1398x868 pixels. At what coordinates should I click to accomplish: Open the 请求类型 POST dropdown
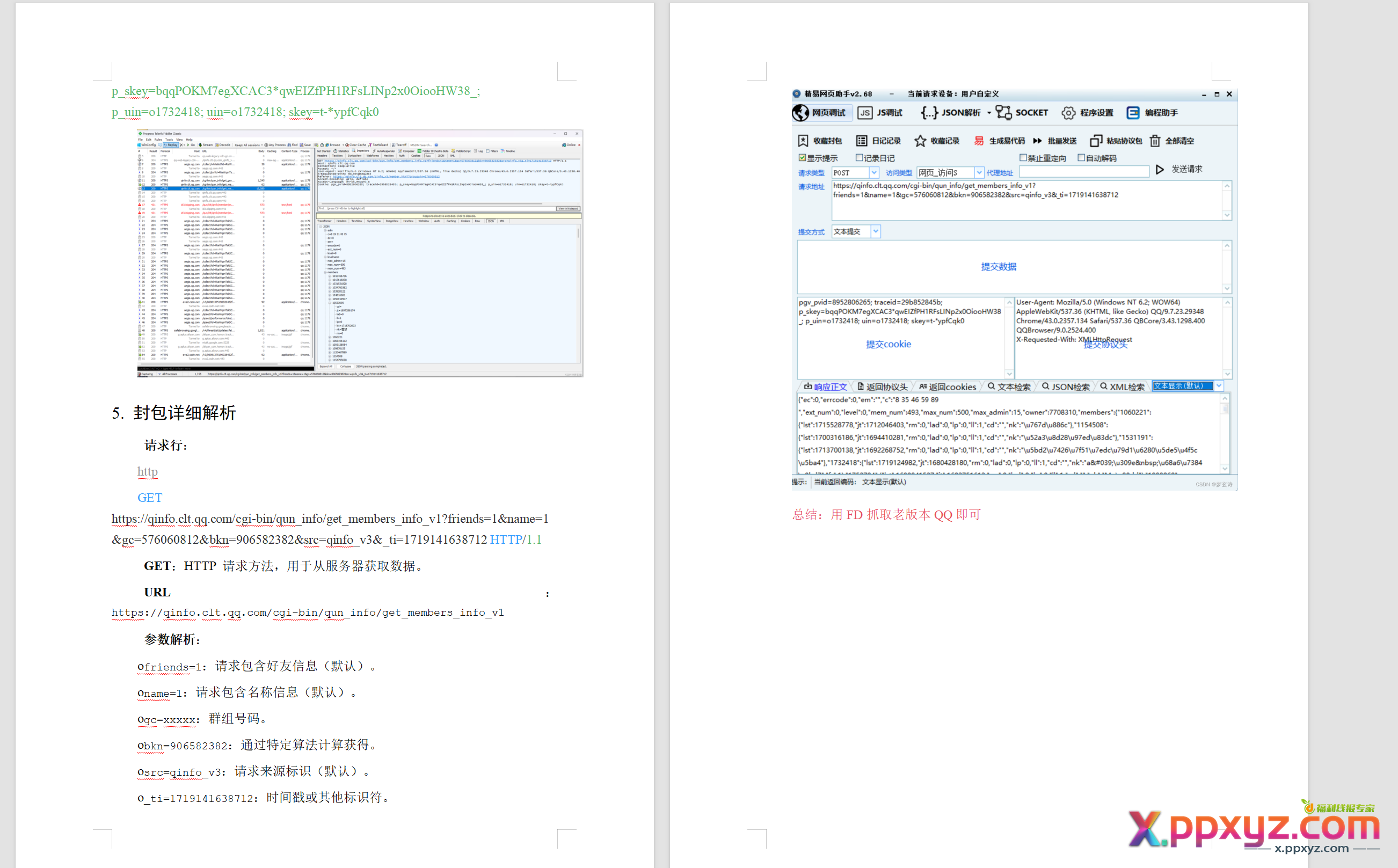coord(874,172)
